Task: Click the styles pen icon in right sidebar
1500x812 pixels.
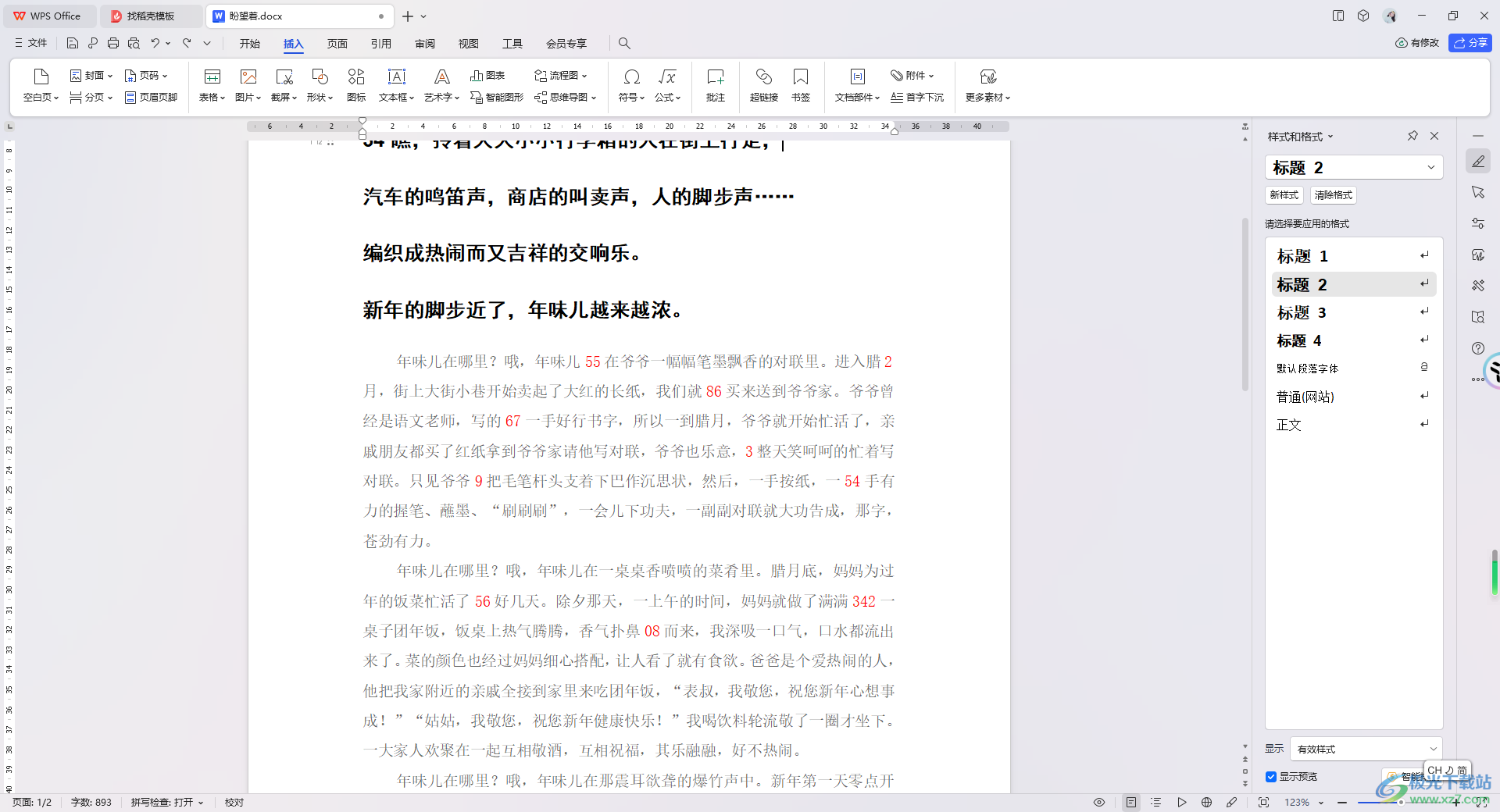Action: 1478,162
